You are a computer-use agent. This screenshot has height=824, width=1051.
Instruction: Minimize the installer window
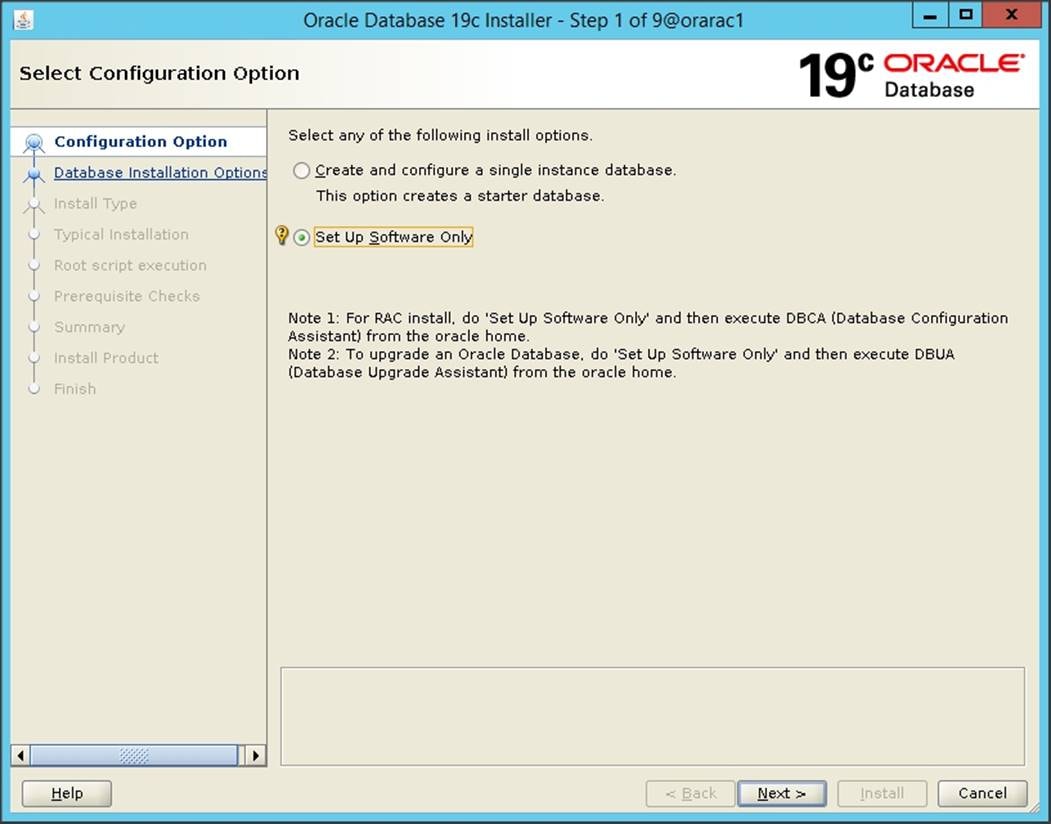click(930, 15)
